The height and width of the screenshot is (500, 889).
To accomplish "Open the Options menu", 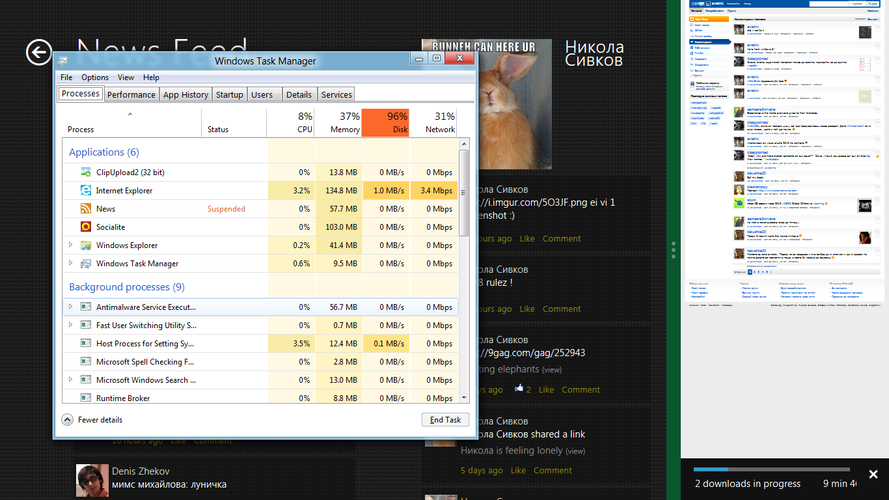I will pos(95,77).
